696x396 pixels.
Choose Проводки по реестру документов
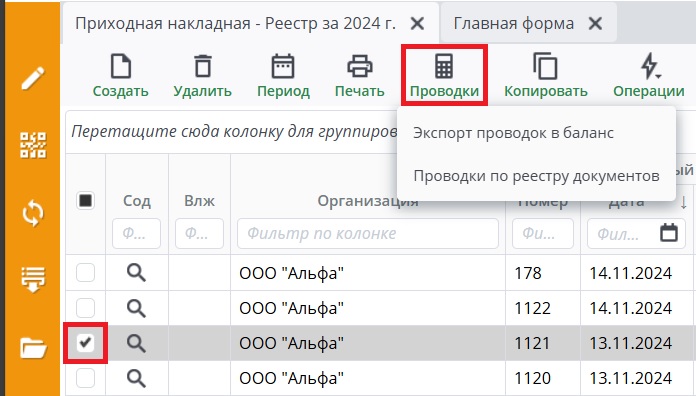pos(536,176)
